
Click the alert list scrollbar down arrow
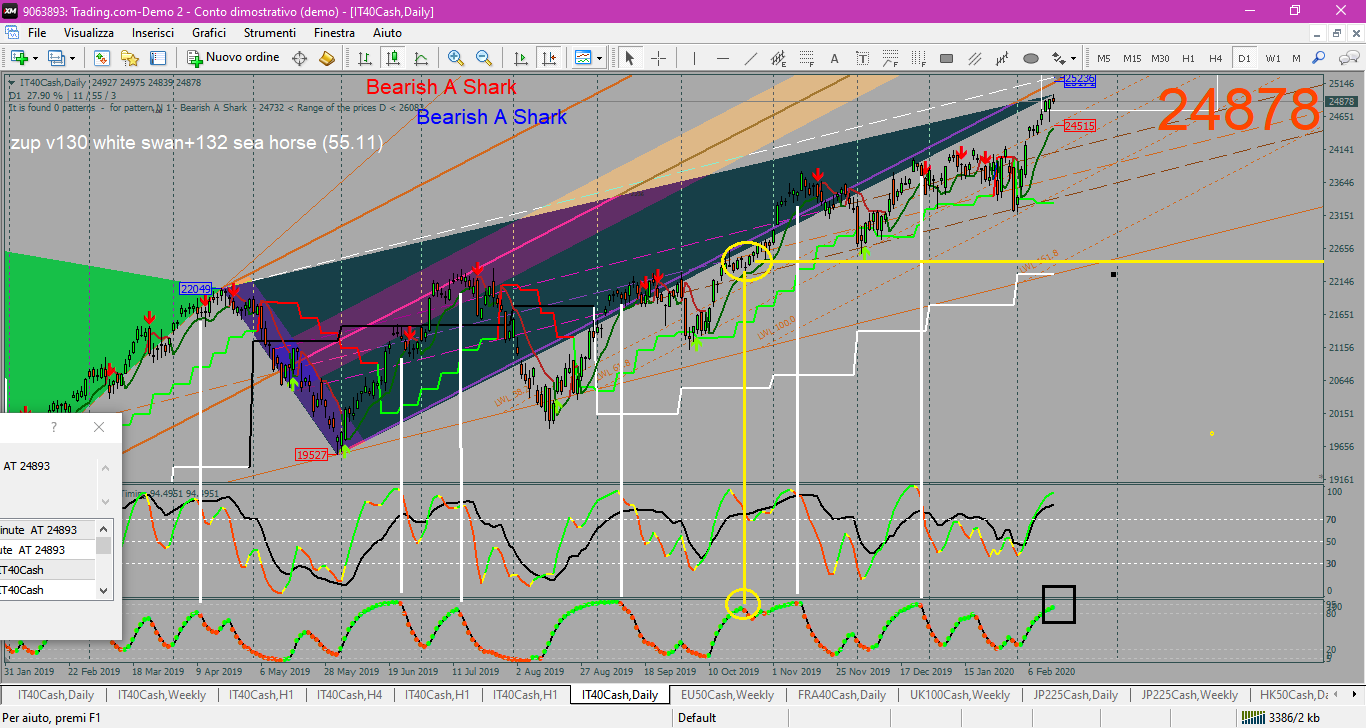(104, 591)
